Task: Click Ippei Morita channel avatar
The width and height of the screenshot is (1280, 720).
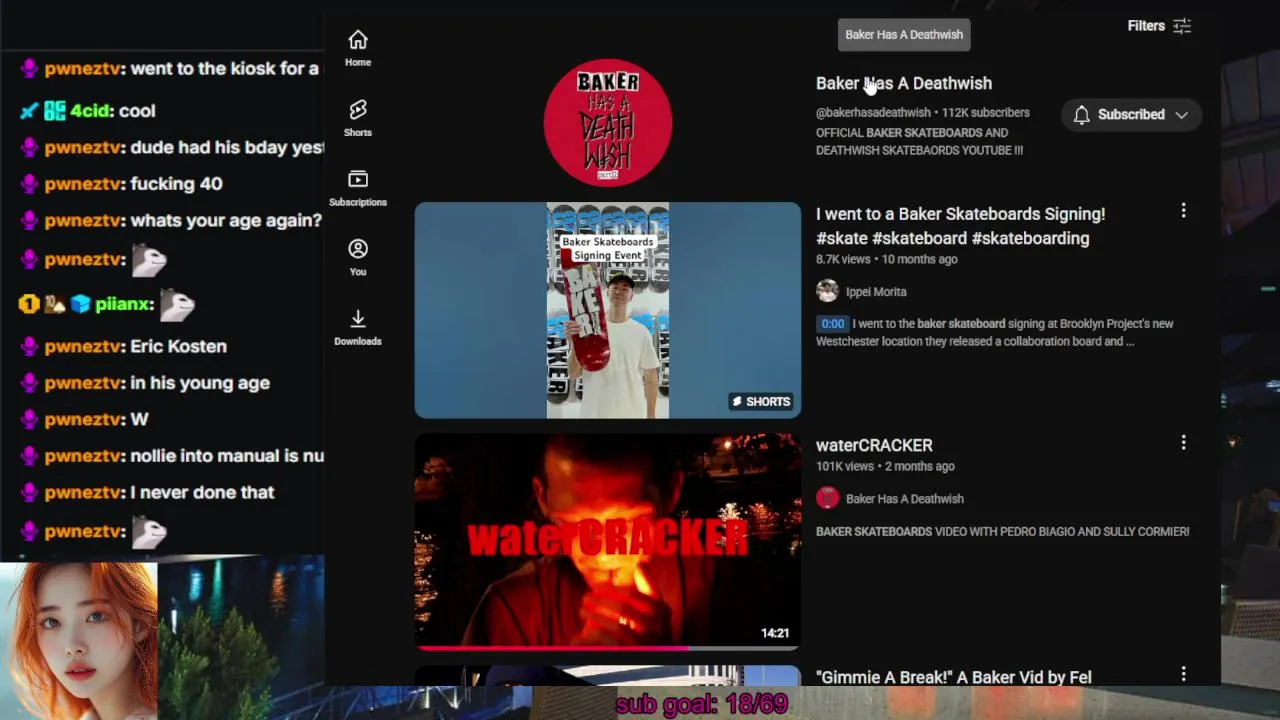Action: pyautogui.click(x=827, y=291)
